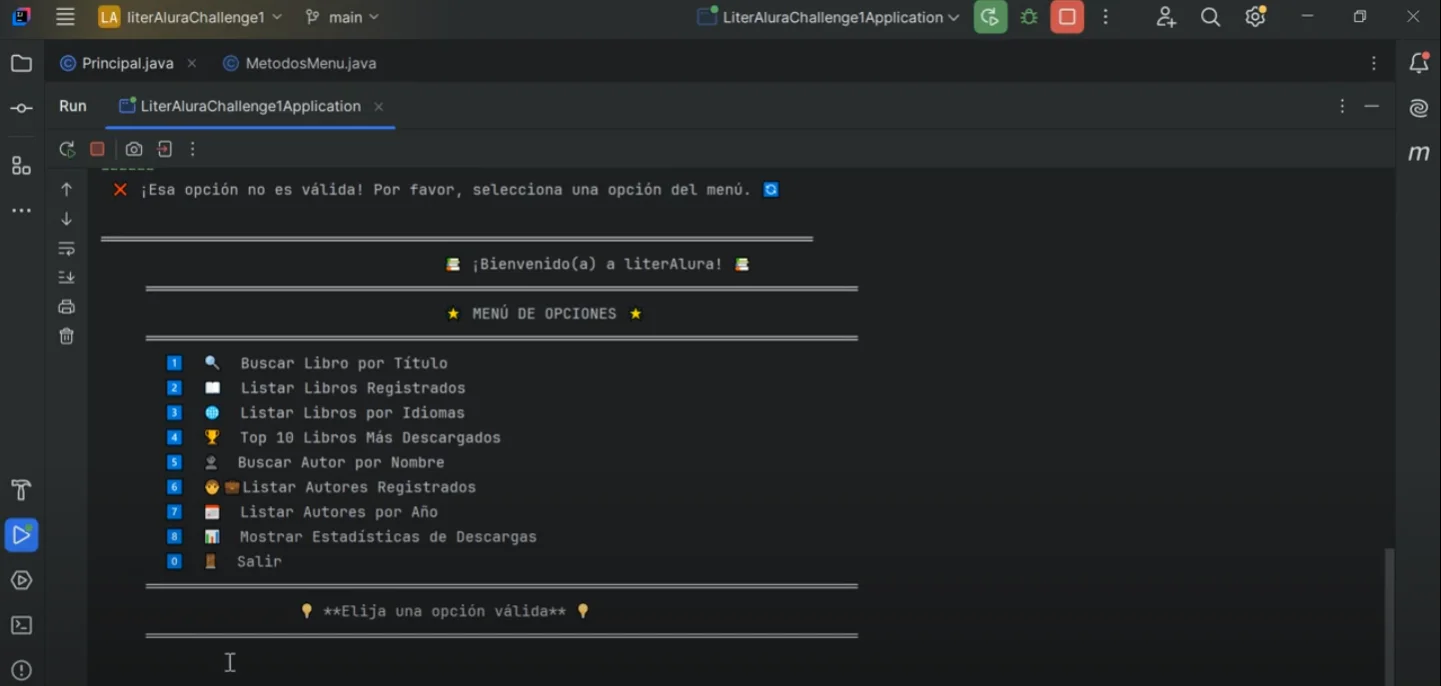The width and height of the screenshot is (1441, 686).
Task: Clear console output with trash icon
Action: [x=67, y=336]
